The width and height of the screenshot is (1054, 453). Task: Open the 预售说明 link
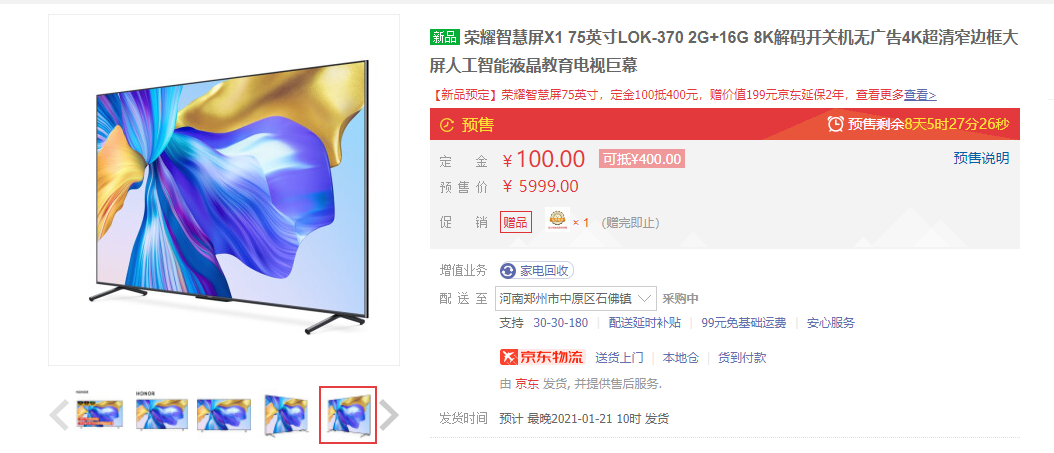pyautogui.click(x=981, y=159)
